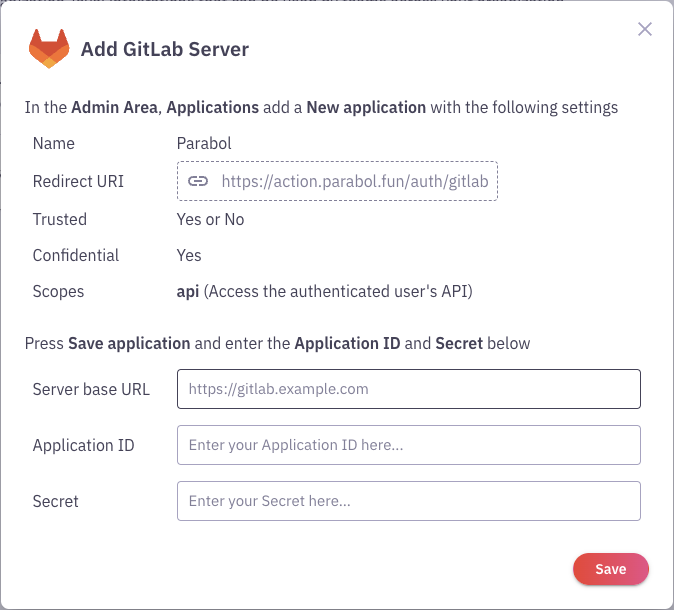The image size is (674, 610).
Task: Click the "Redirect URI" label
Action: (78, 182)
